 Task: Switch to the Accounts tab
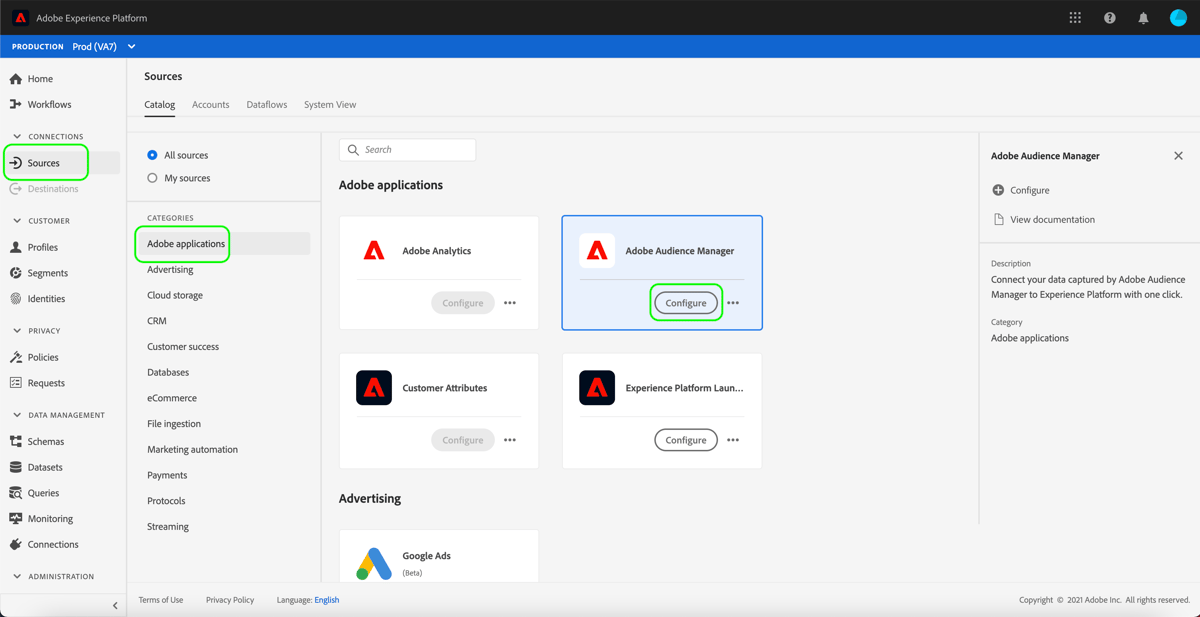pos(210,104)
